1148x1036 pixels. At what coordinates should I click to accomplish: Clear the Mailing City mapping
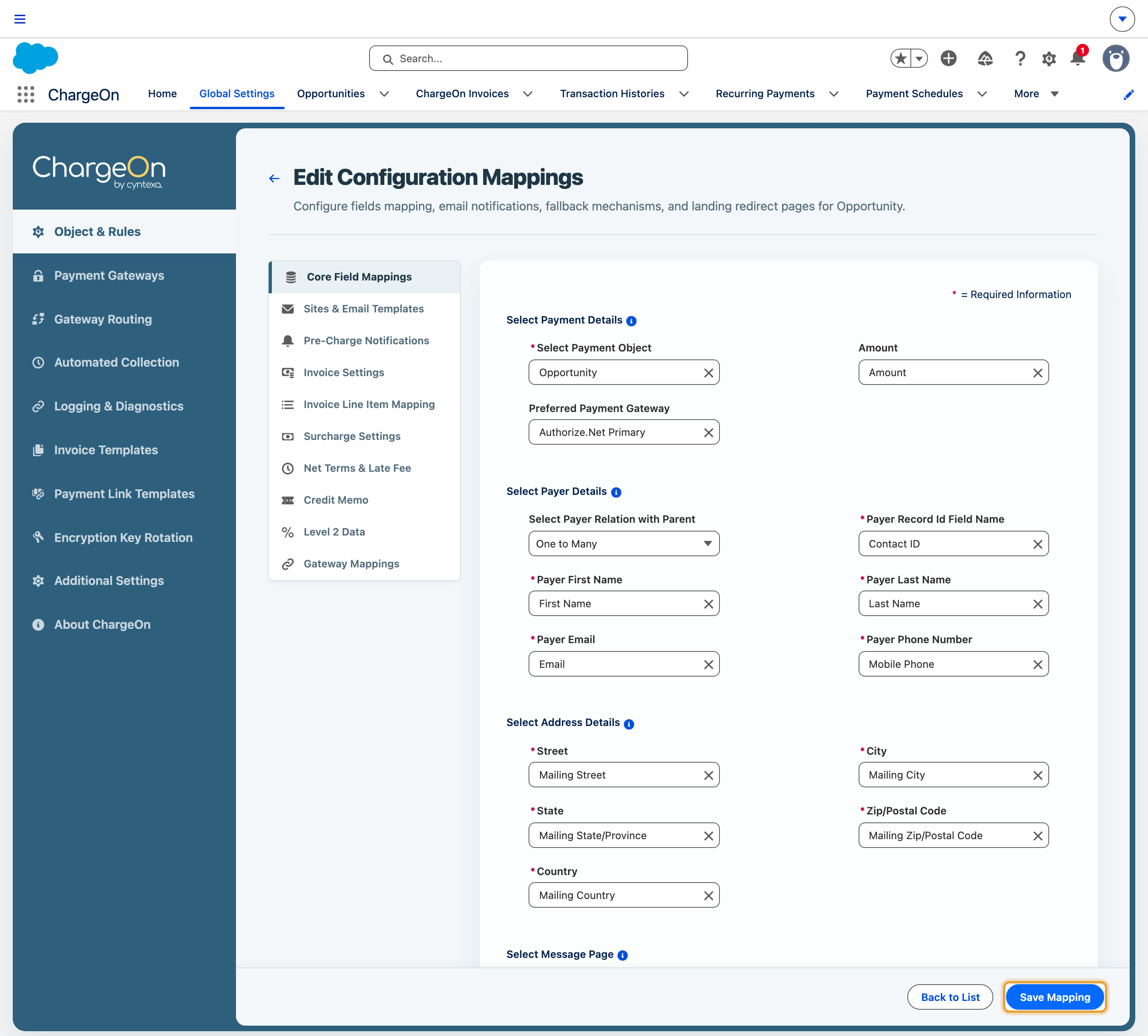1038,775
